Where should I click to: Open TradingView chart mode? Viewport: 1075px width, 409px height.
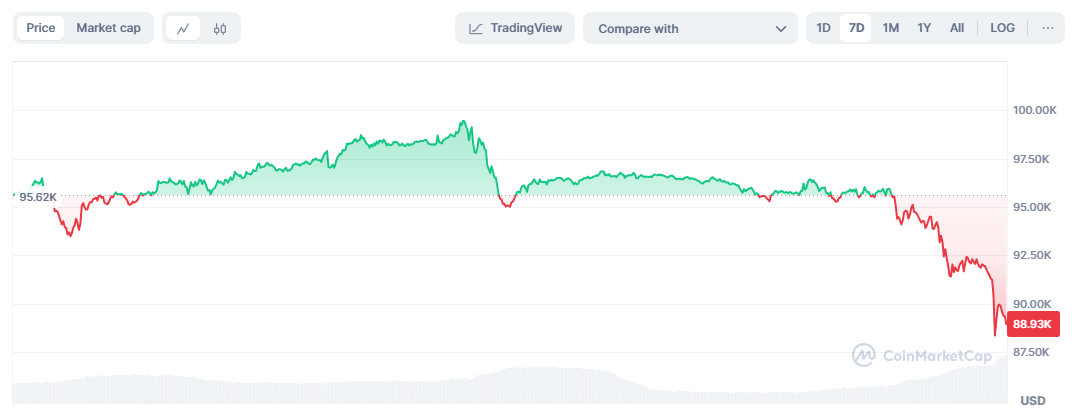tap(515, 28)
